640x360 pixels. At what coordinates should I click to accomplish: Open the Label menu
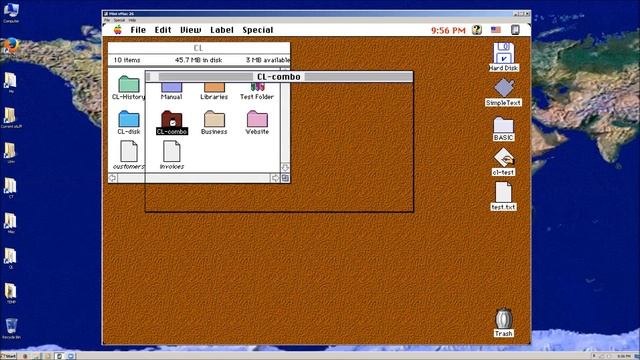[222, 30]
